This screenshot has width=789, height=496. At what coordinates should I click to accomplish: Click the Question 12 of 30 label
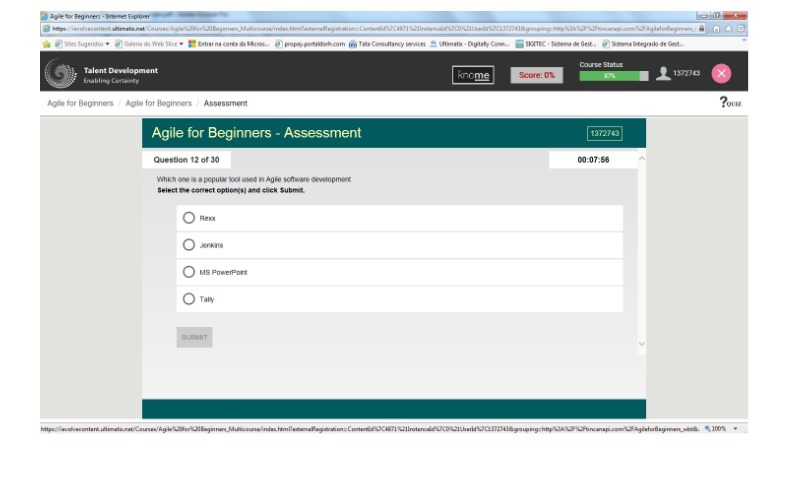[186, 160]
